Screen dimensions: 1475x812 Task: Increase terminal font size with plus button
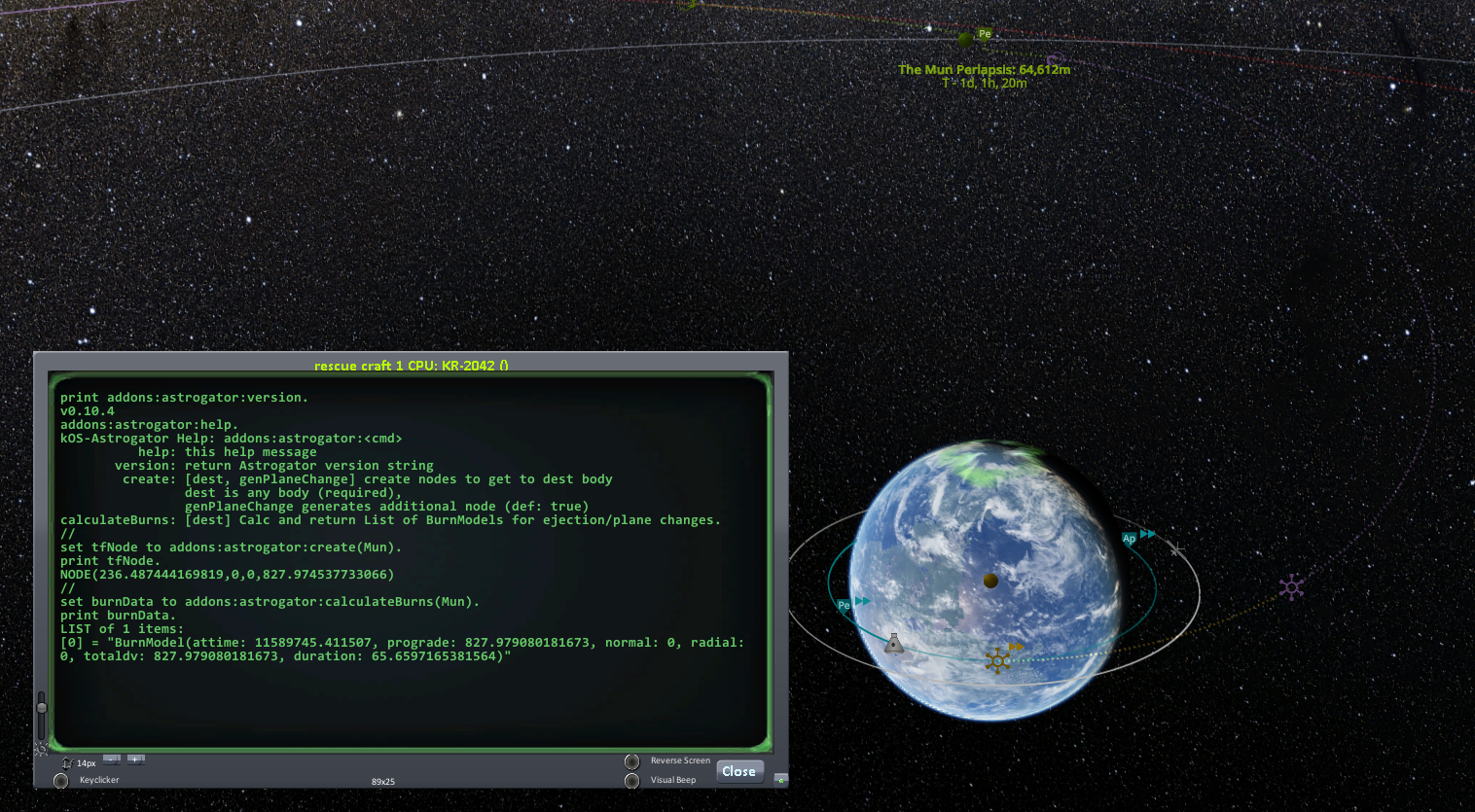[135, 759]
